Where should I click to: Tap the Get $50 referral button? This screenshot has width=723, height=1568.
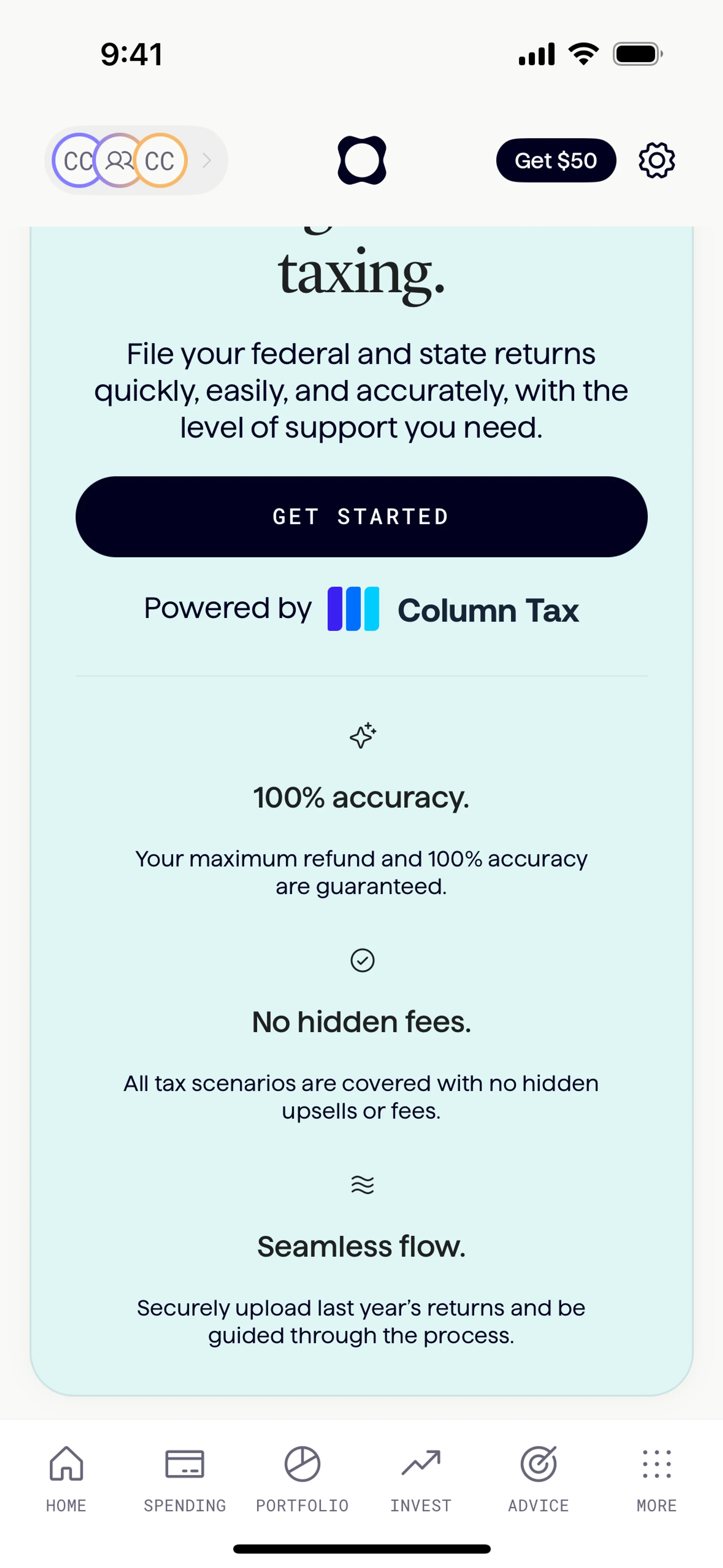[x=556, y=161]
